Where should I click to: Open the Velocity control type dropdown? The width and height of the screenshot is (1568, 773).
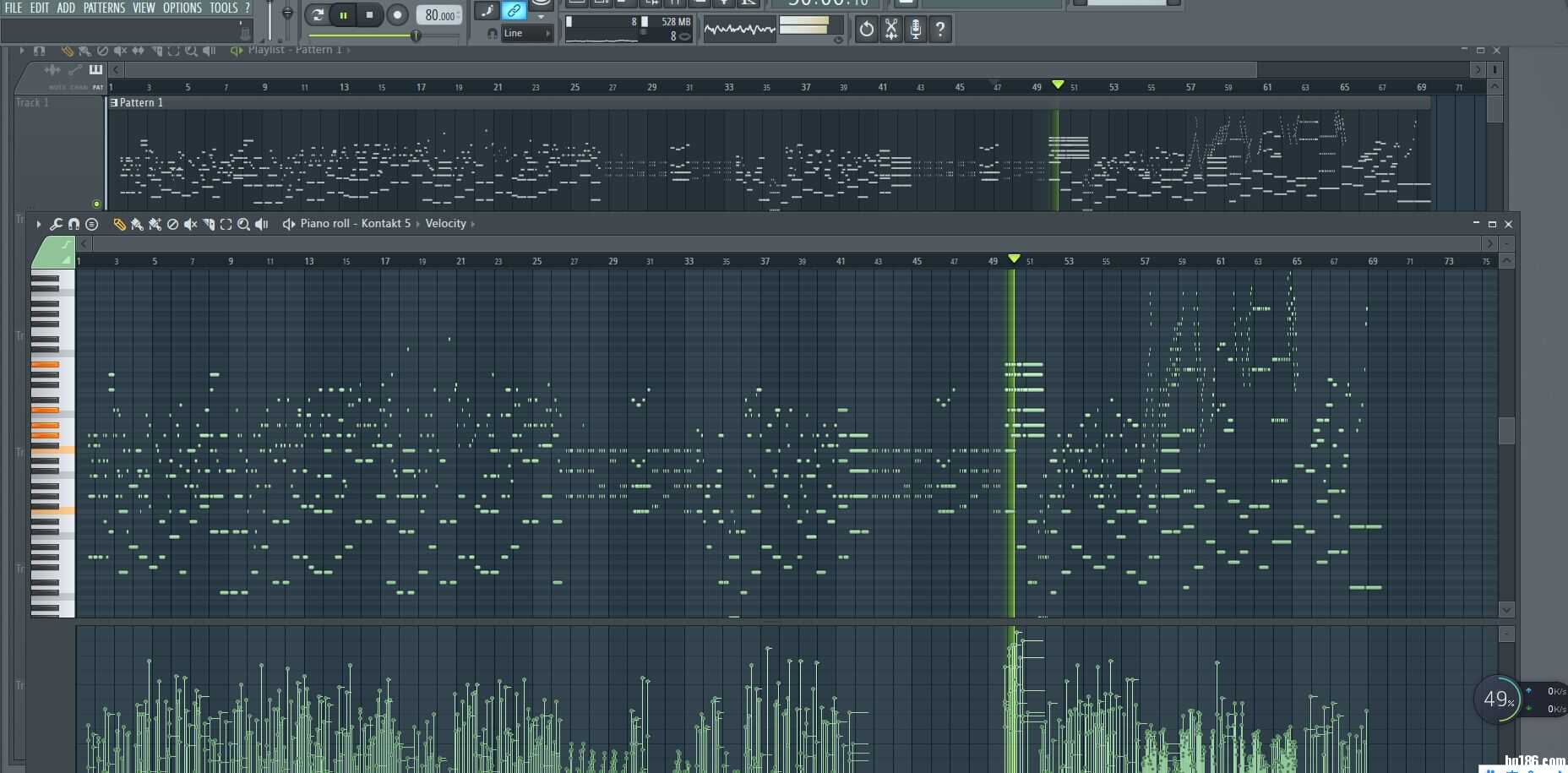446,224
